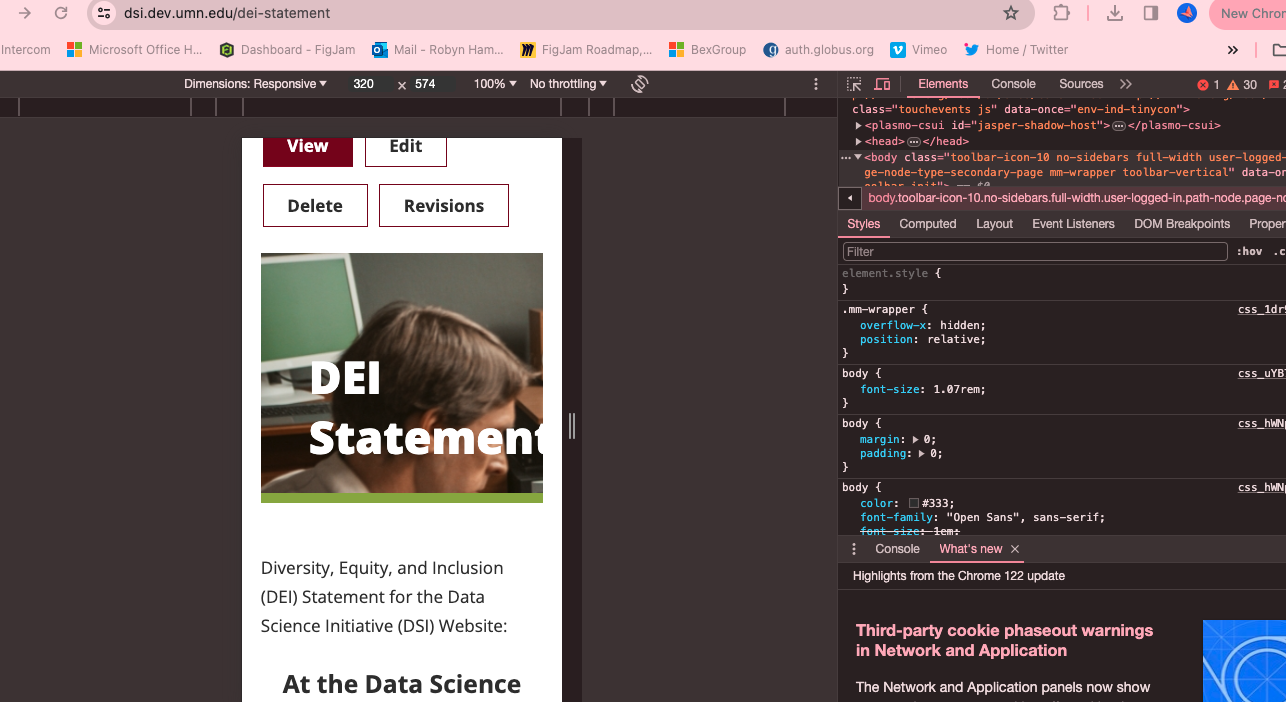Toggle the device toolbar icon
The image size is (1286, 702).
tap(882, 85)
